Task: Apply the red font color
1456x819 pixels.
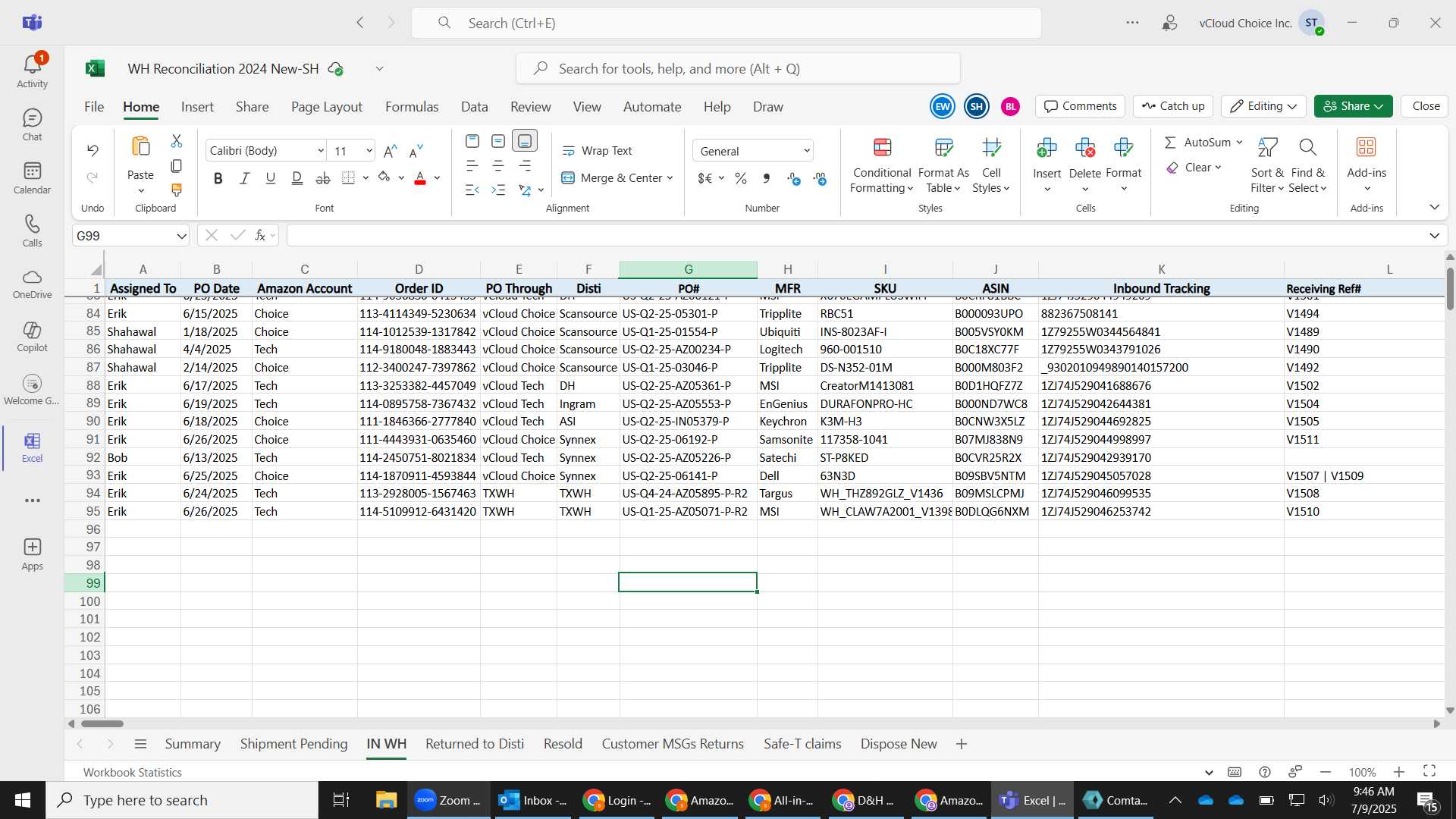Action: click(x=420, y=178)
